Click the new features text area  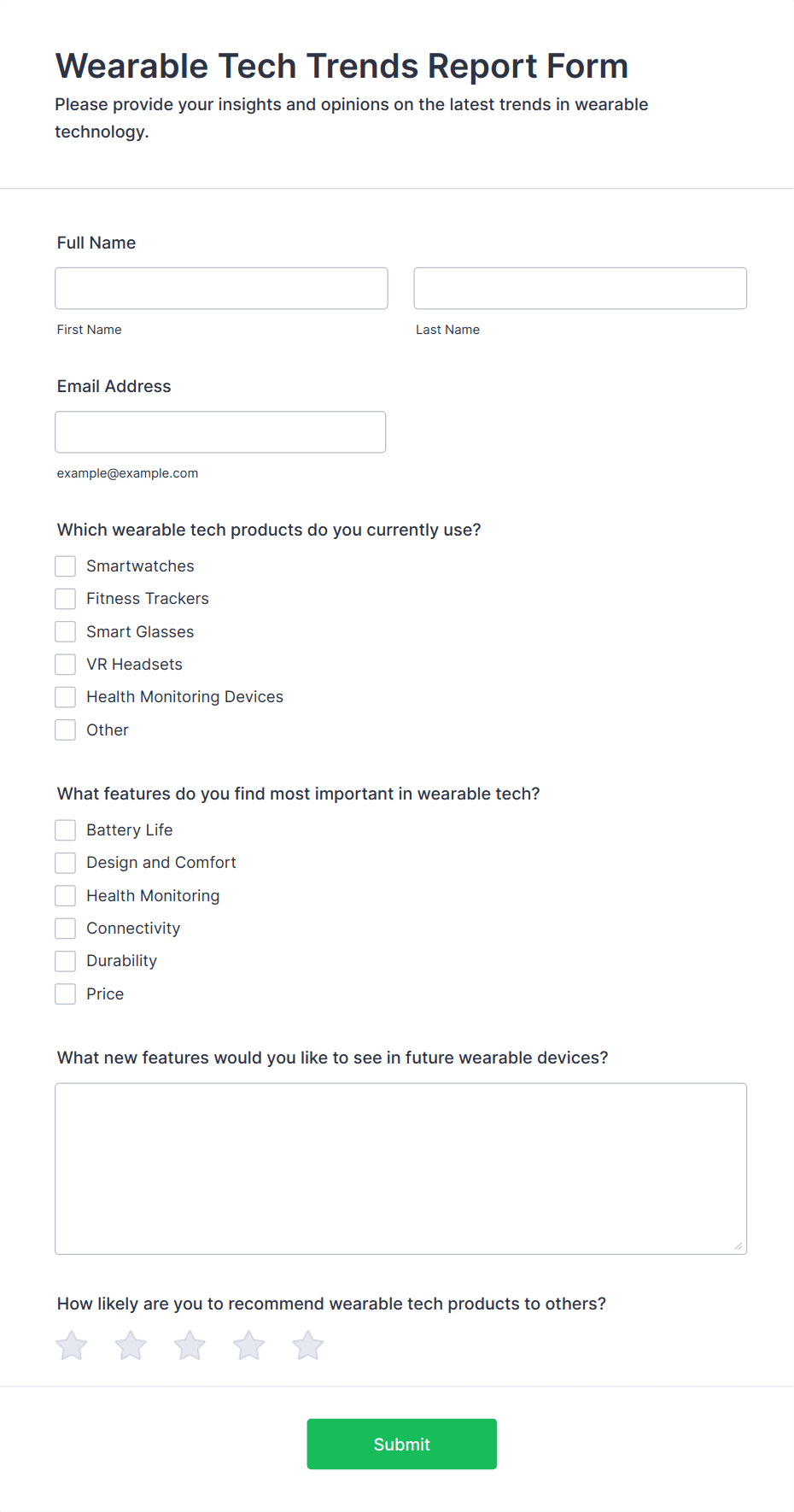401,1169
